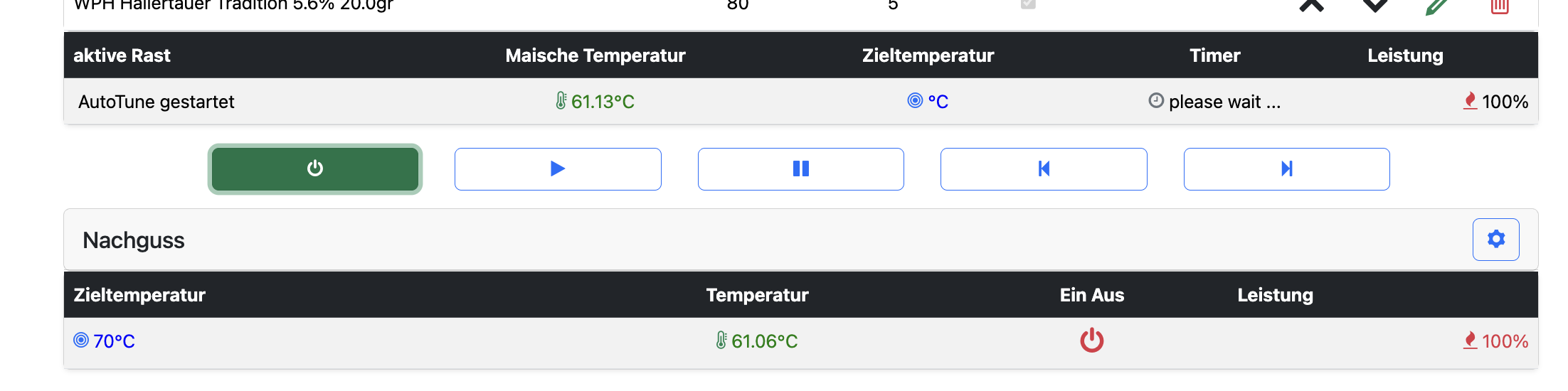Open Nachguss settings with the gear icon
The image size is (1568, 391).
pyautogui.click(x=1495, y=240)
